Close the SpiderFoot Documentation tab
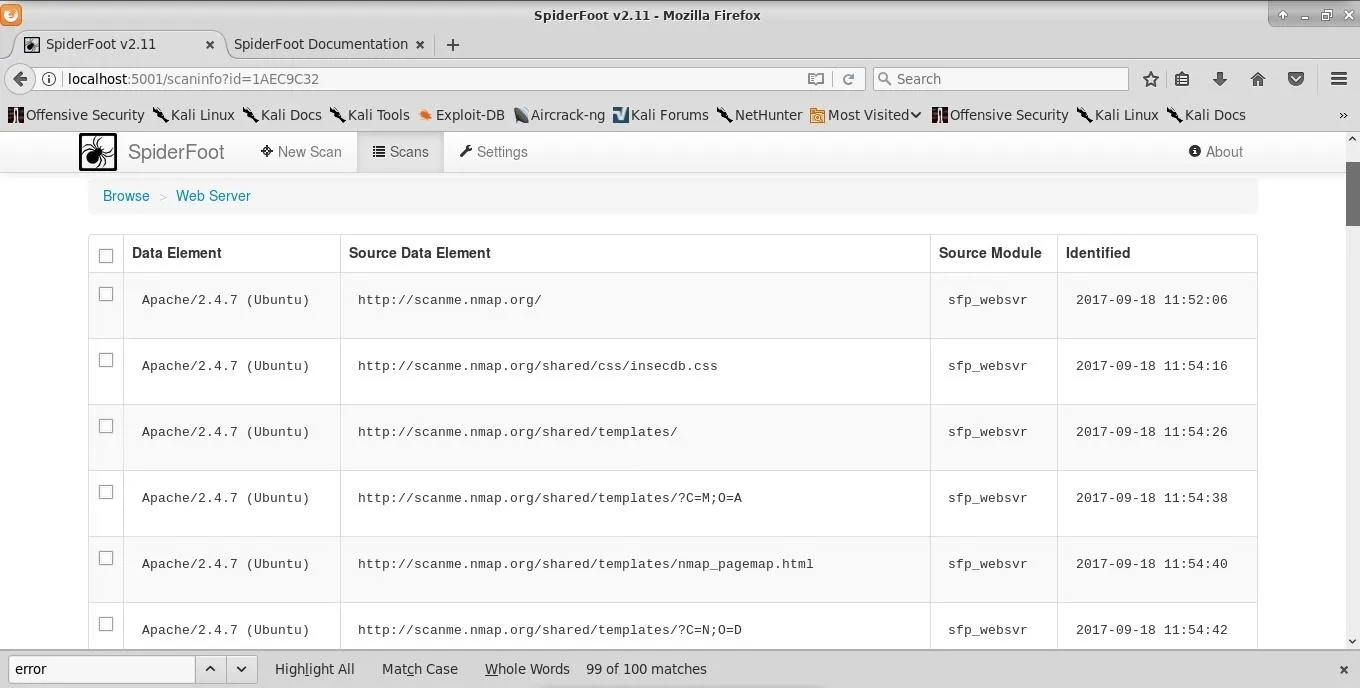1360x688 pixels. [x=420, y=45]
